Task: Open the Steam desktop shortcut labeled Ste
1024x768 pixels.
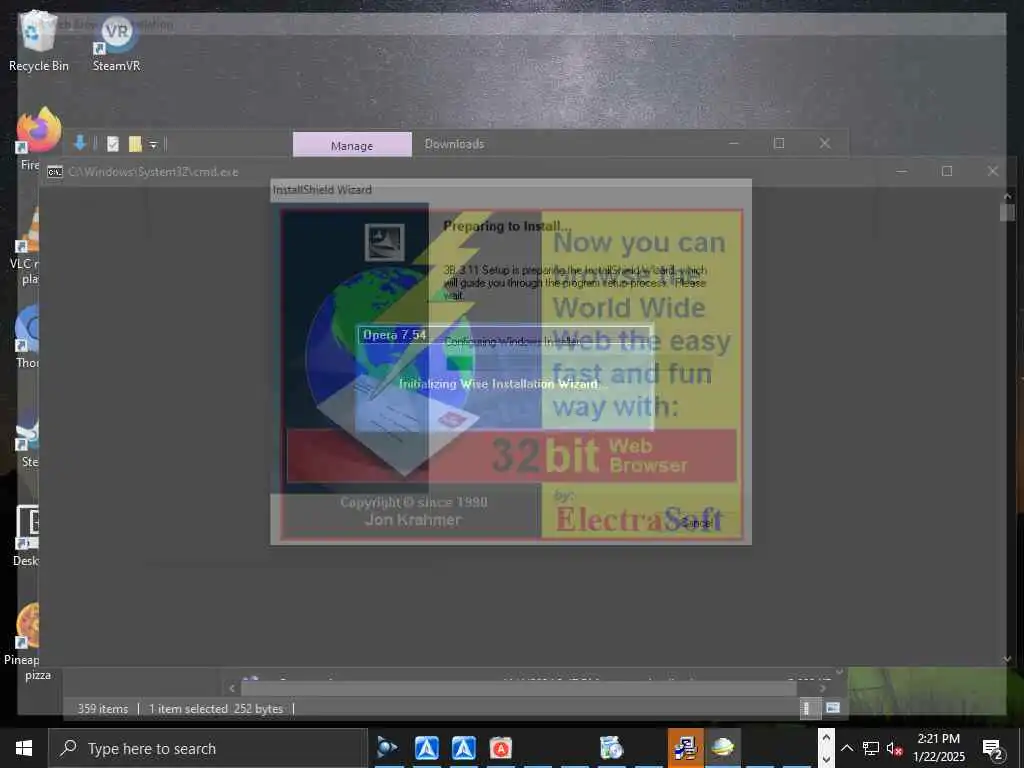Action: [26, 438]
